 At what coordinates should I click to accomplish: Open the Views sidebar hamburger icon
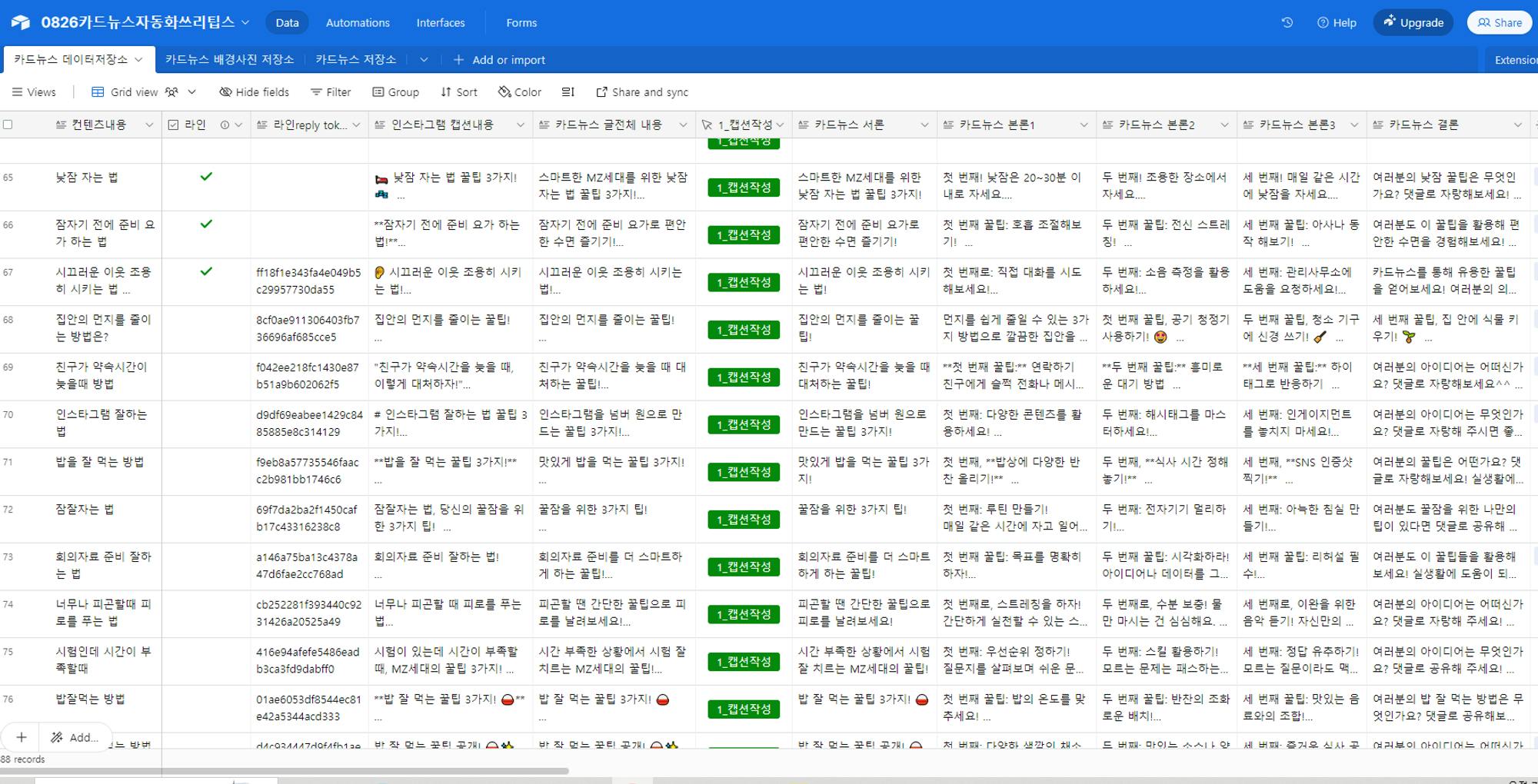pos(16,92)
